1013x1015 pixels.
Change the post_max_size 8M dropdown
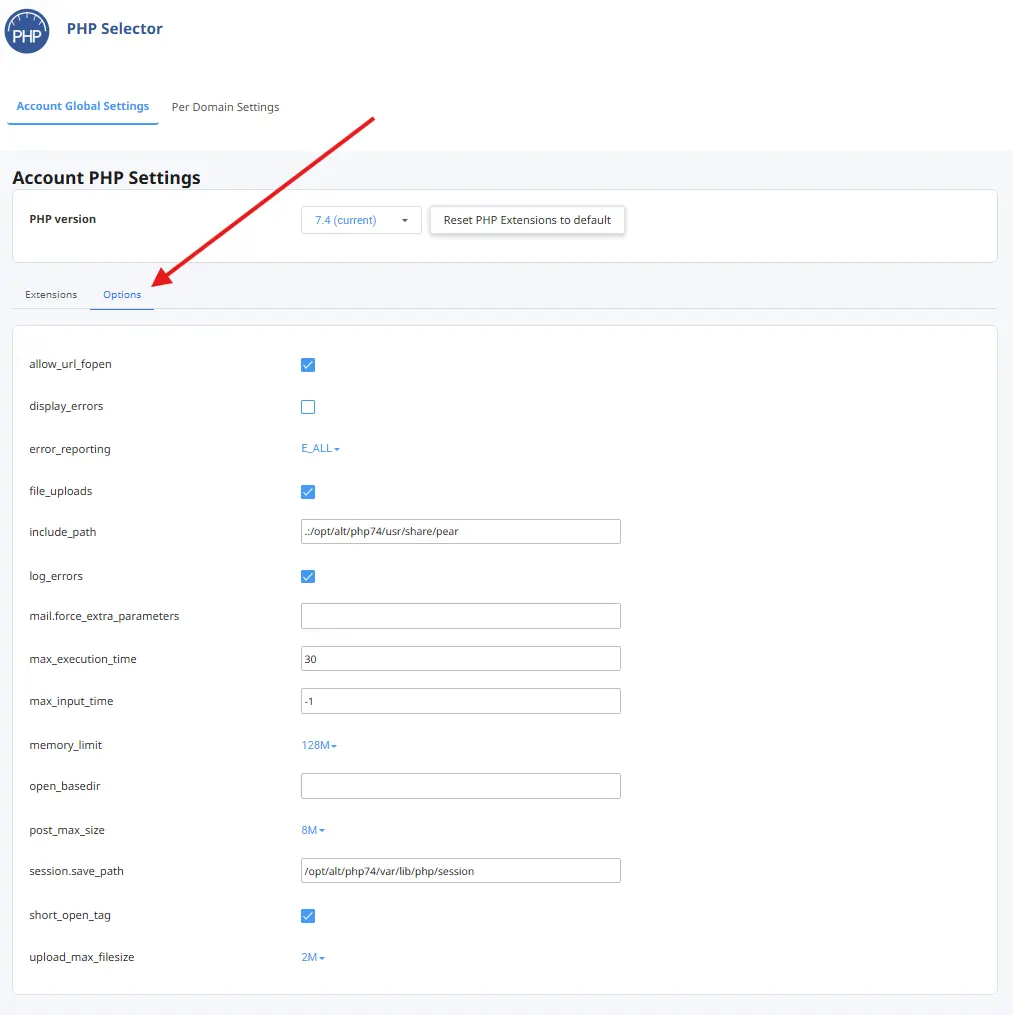click(x=313, y=831)
